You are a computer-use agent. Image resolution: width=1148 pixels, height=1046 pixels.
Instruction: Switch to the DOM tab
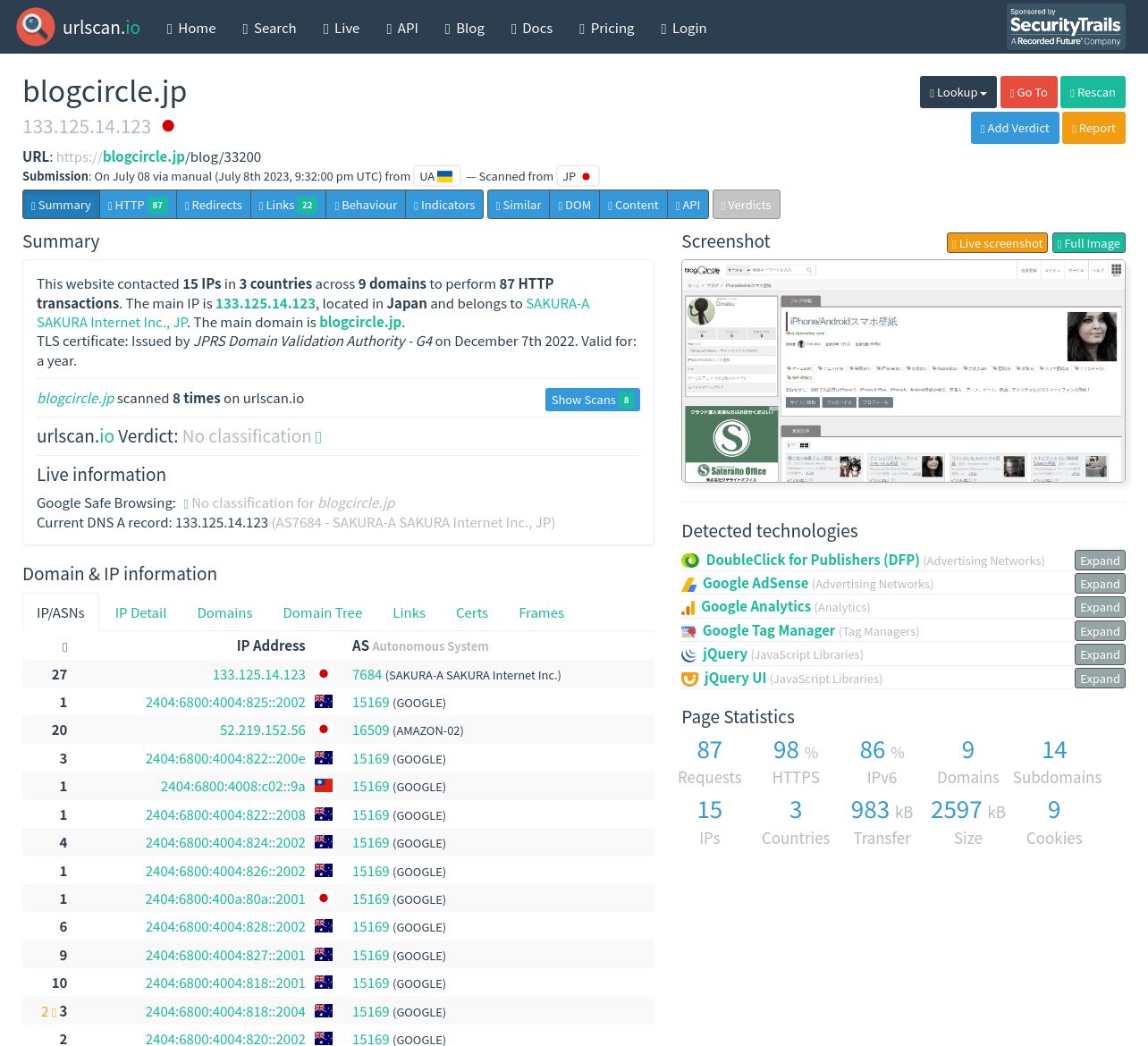pos(575,205)
